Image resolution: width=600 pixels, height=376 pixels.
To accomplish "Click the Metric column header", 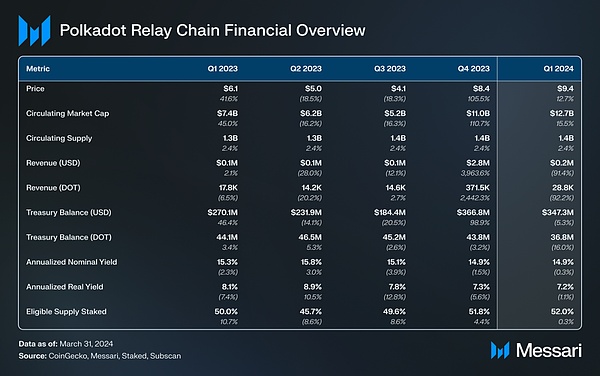I will point(38,69).
